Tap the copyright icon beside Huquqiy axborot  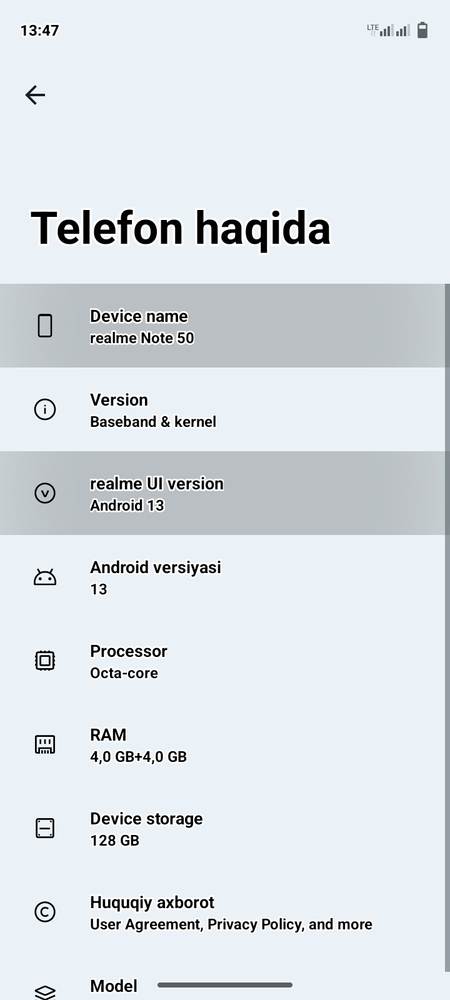tap(45, 912)
